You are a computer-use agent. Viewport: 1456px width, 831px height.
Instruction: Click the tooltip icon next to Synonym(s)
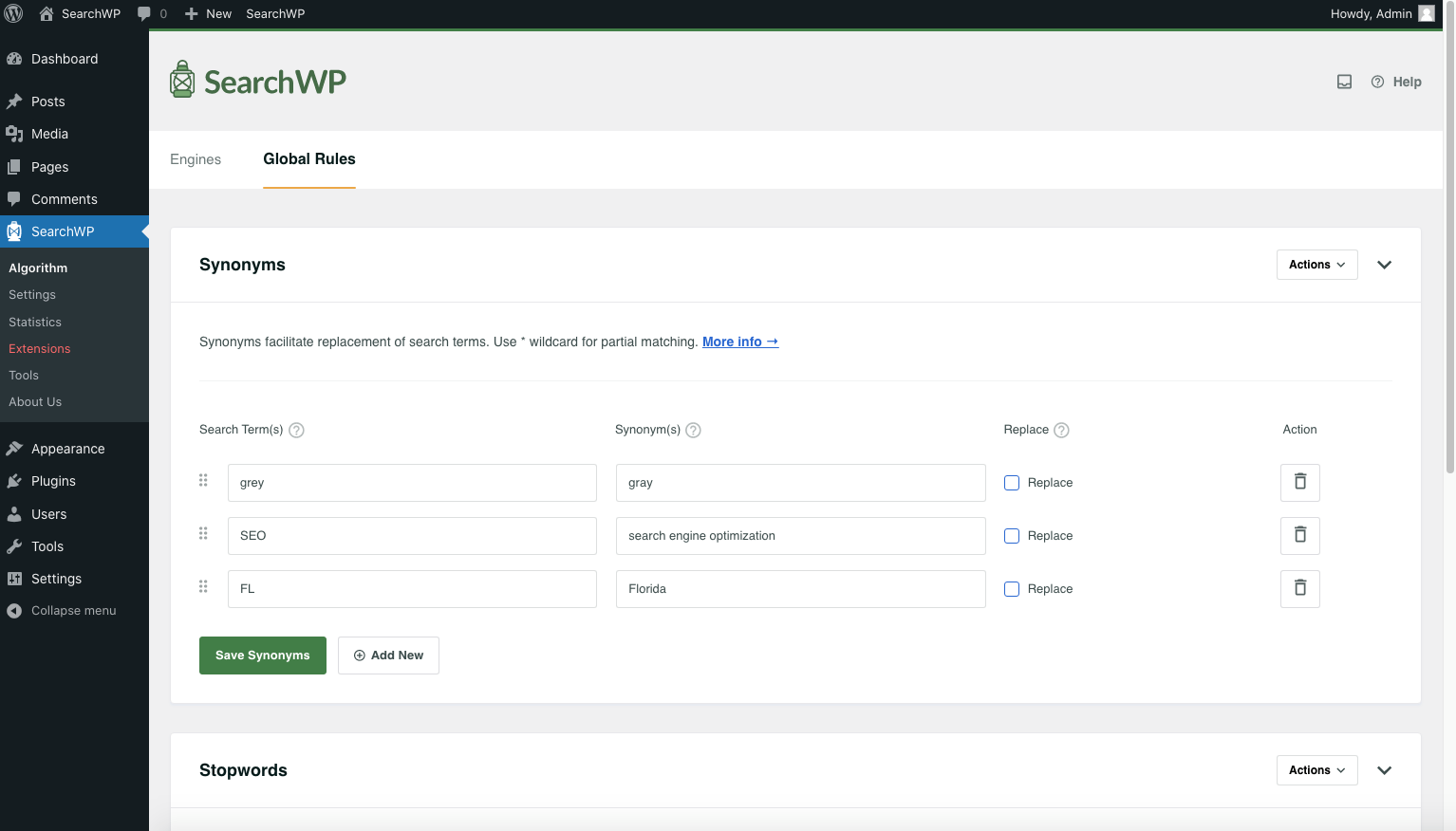pos(693,430)
